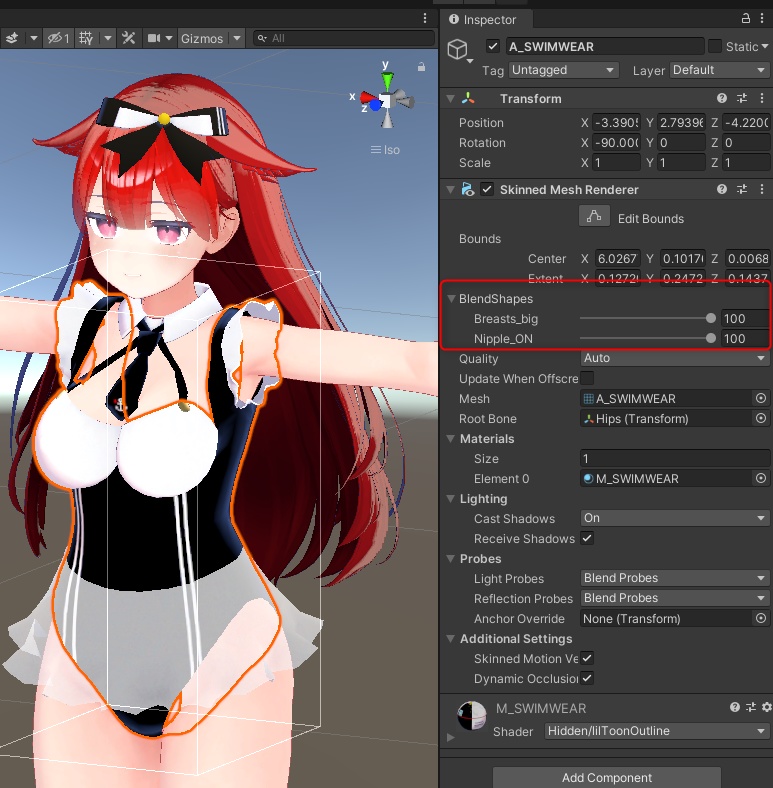
Task: Toggle the Static checkbox
Action: pos(714,46)
